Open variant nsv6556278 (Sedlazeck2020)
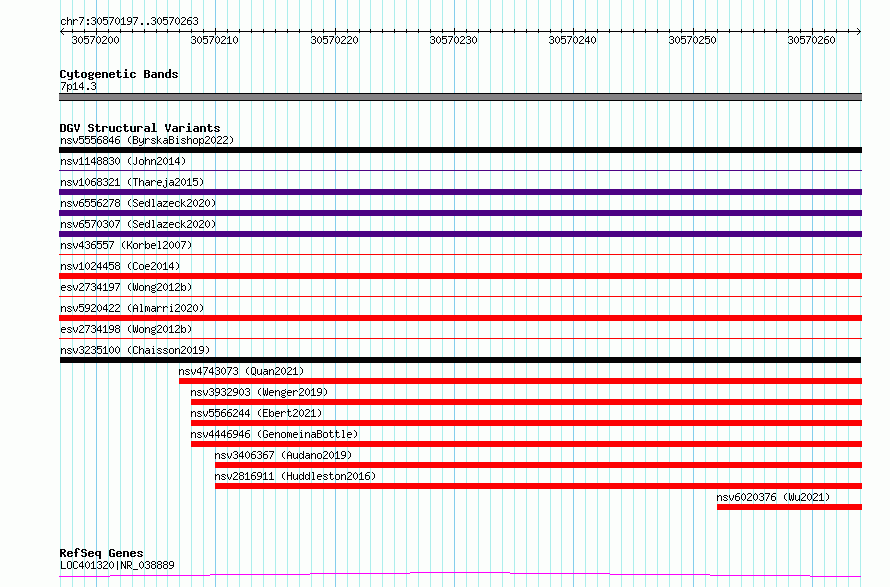890x587 pixels. 138,203
